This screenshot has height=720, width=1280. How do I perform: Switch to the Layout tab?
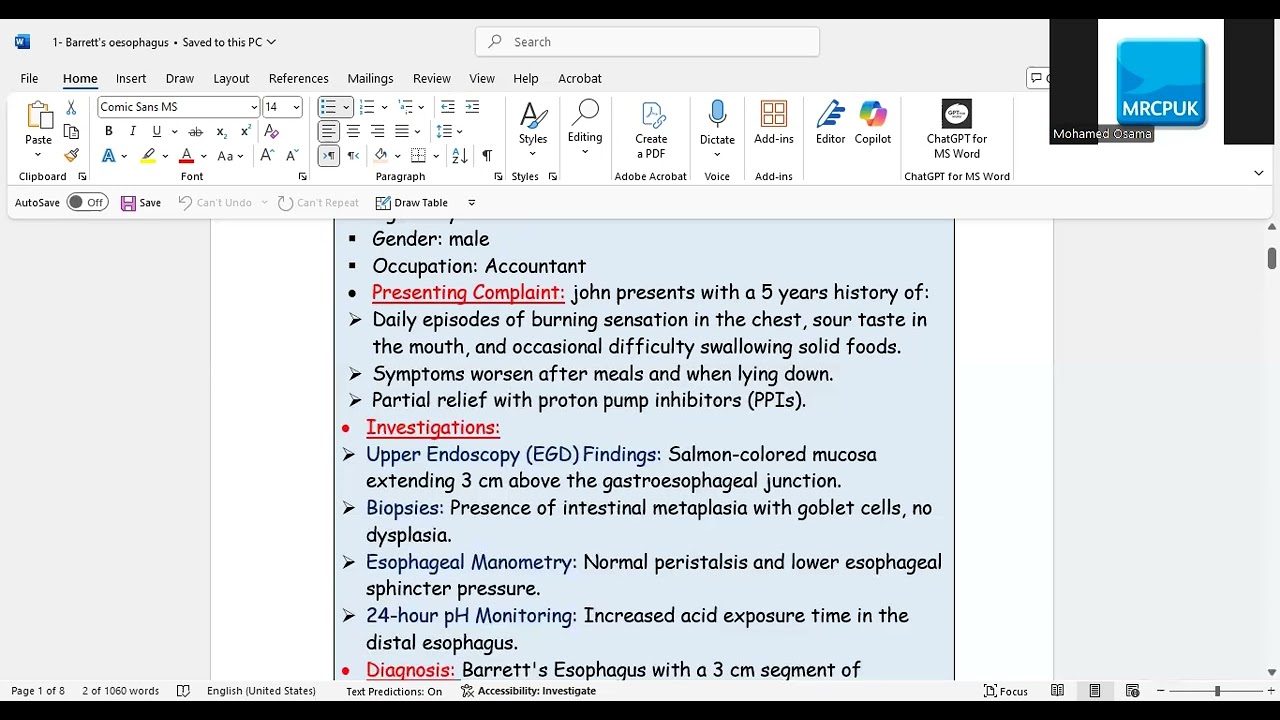(x=231, y=78)
